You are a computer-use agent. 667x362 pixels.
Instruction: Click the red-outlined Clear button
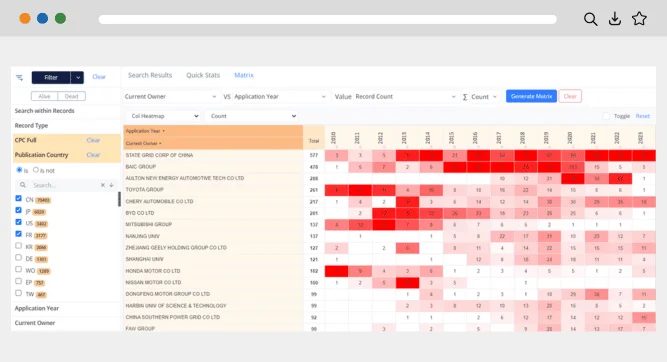[570, 96]
